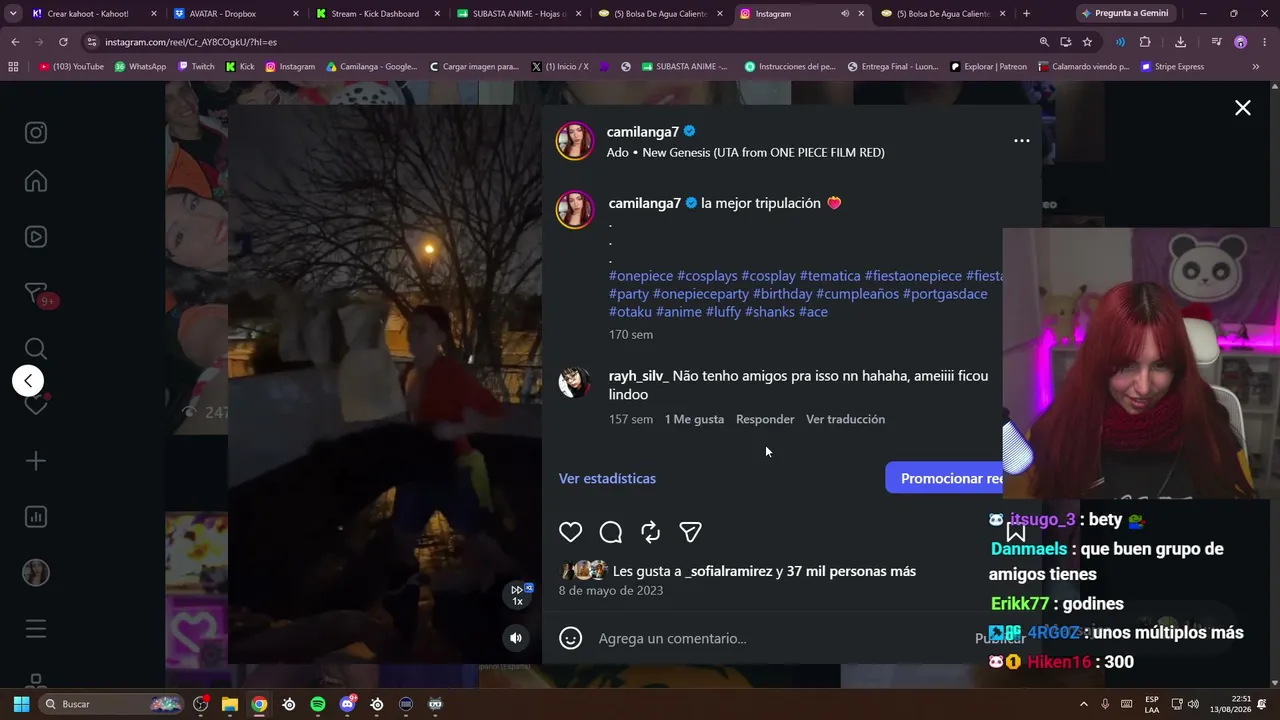Image resolution: width=1280 pixels, height=720 pixels.
Task: Change playback speed 1x button
Action: pyautogui.click(x=518, y=595)
